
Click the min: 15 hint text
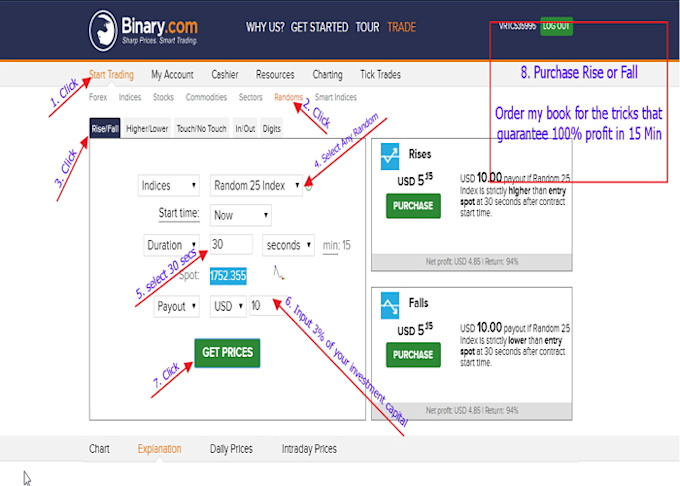(337, 245)
